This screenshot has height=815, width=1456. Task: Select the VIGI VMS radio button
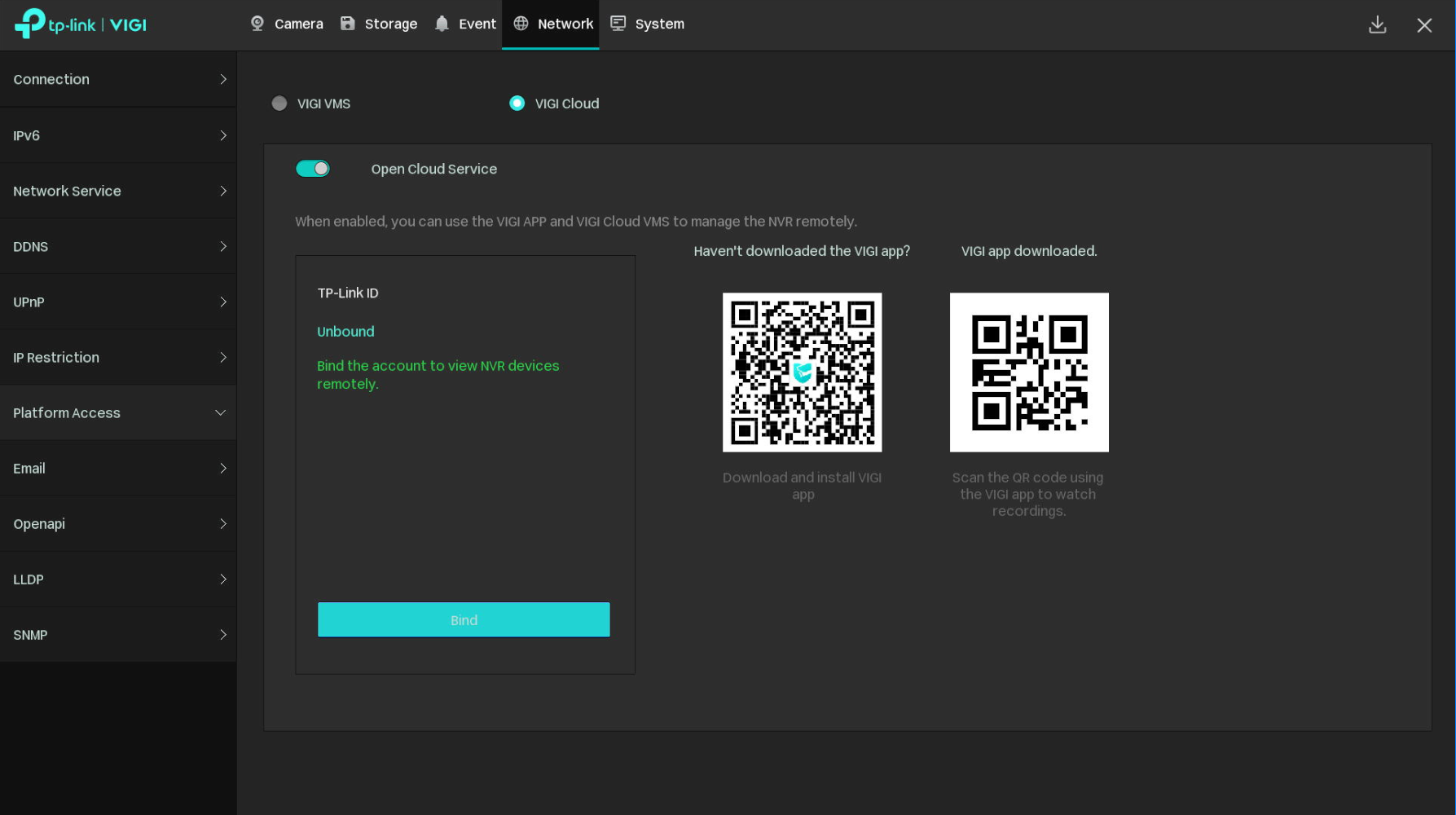(x=279, y=104)
